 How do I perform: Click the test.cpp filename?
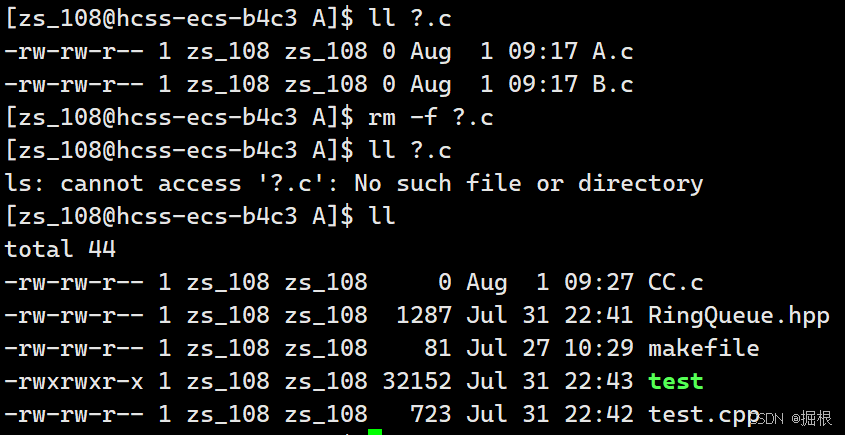pyautogui.click(x=704, y=415)
